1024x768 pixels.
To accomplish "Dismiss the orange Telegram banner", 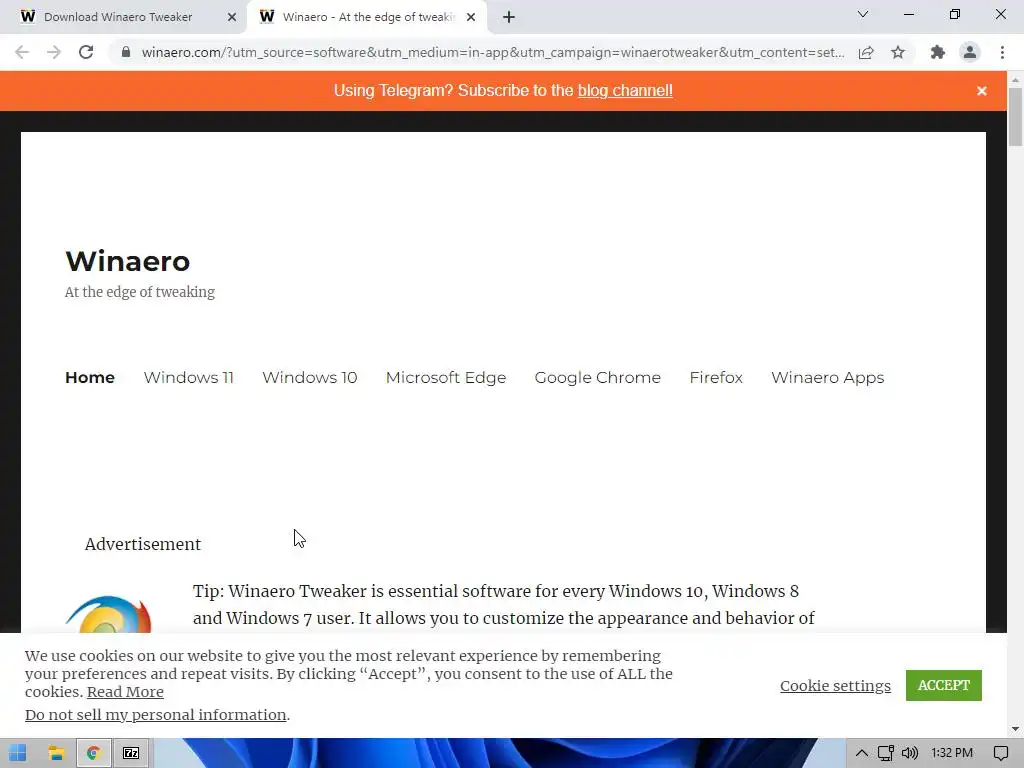I will pos(982,91).
